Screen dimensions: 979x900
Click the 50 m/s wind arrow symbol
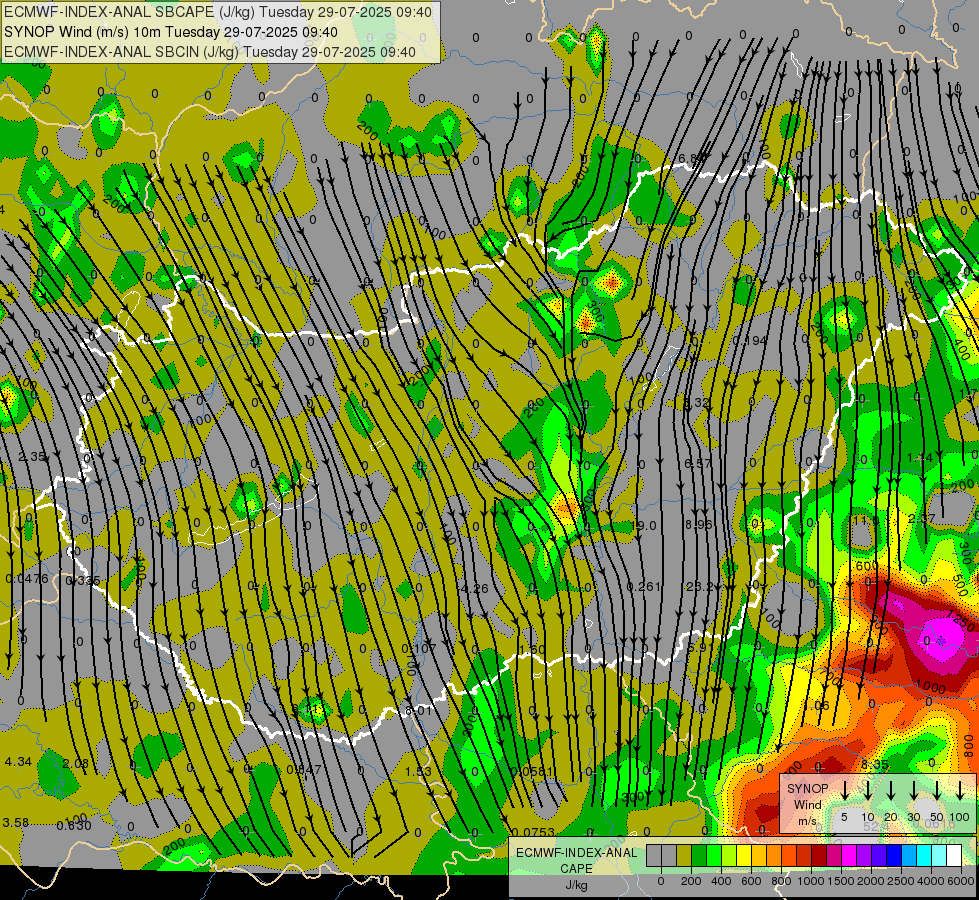[x=937, y=790]
